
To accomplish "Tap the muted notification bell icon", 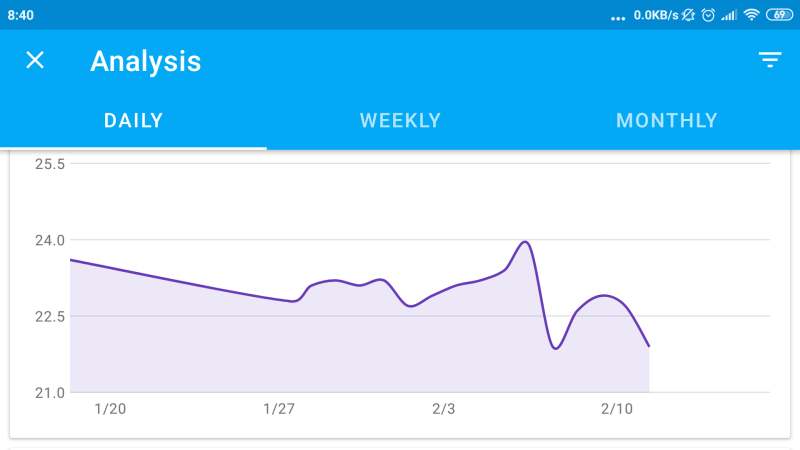I will tap(690, 15).
